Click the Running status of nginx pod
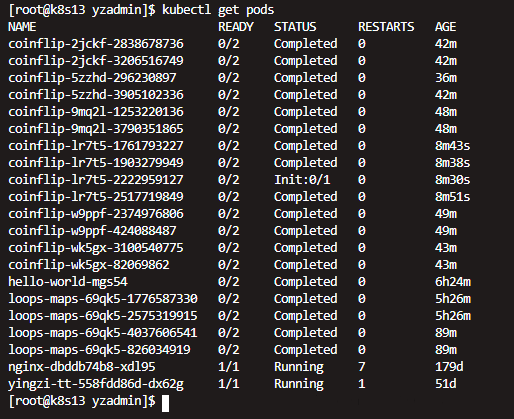Viewport: 514px width, 419px height. coord(299,367)
